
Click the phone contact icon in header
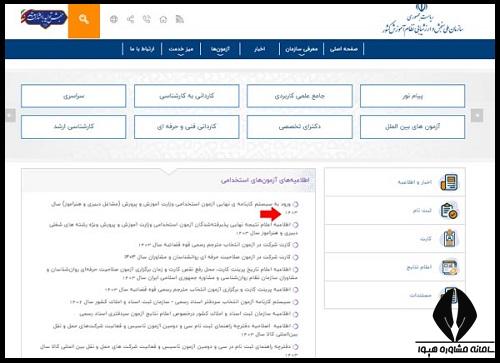[147, 19]
